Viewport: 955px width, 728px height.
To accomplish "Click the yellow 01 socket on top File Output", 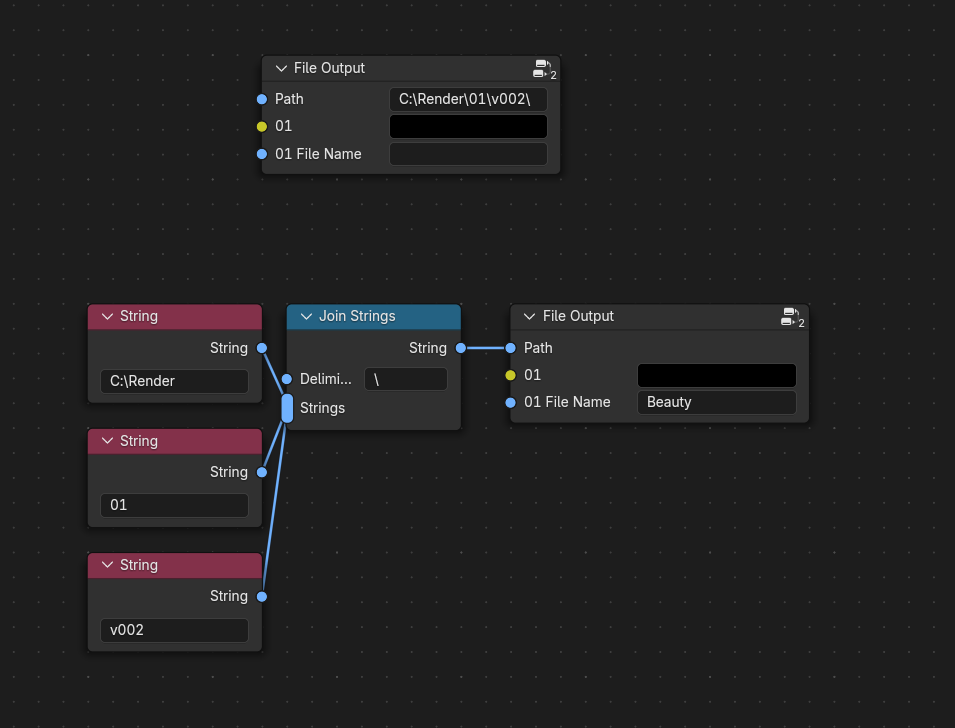I will point(262,127).
